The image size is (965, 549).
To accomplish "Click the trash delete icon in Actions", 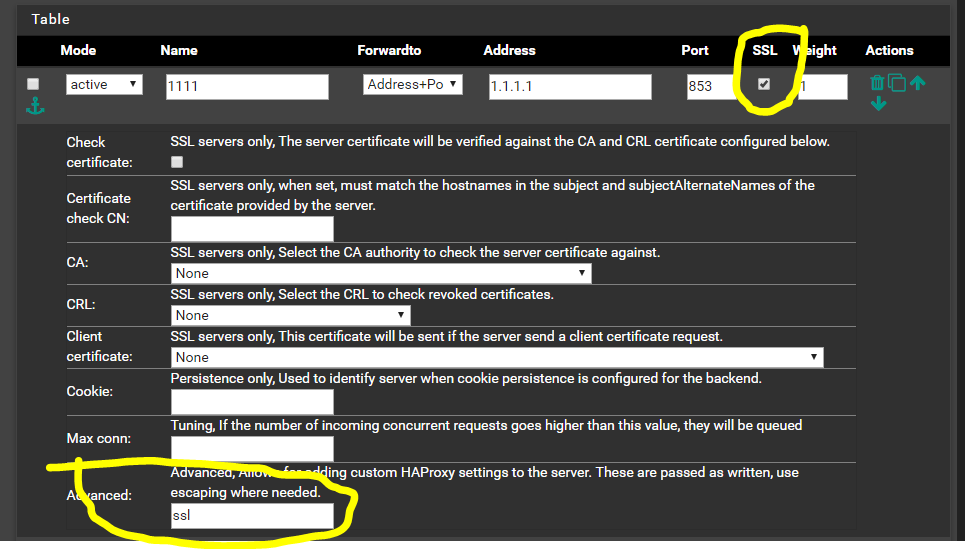I will coord(877,84).
